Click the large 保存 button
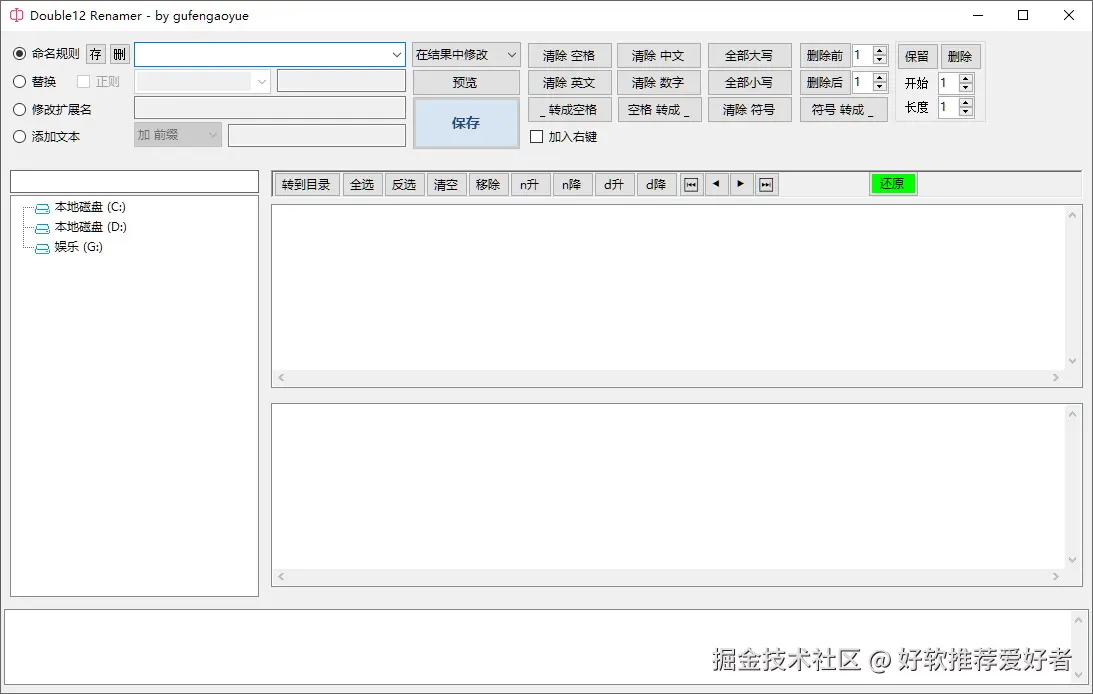The width and height of the screenshot is (1093, 694). click(x=466, y=123)
